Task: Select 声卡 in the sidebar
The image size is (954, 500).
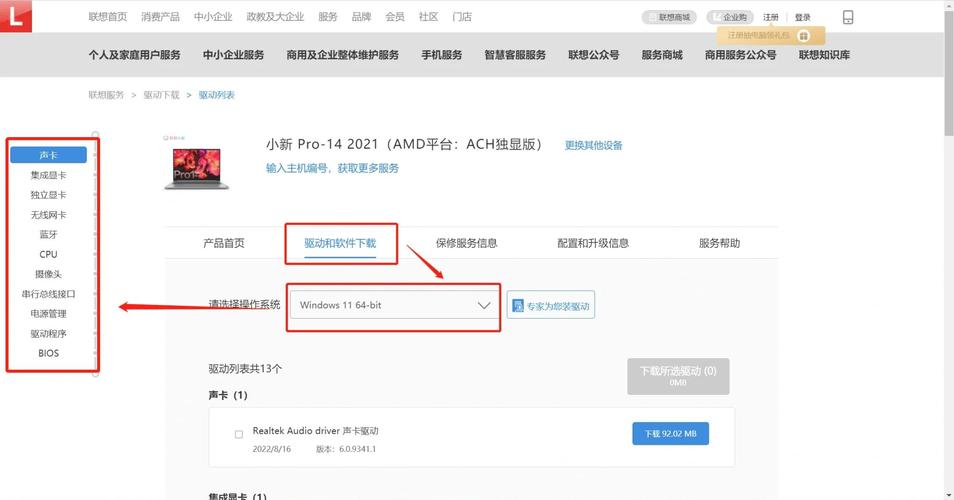Action: pos(48,155)
